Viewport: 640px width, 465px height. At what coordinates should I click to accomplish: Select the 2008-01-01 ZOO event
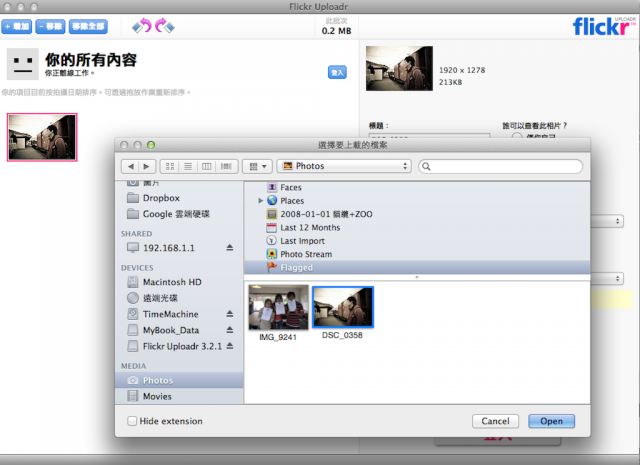[417, 214]
